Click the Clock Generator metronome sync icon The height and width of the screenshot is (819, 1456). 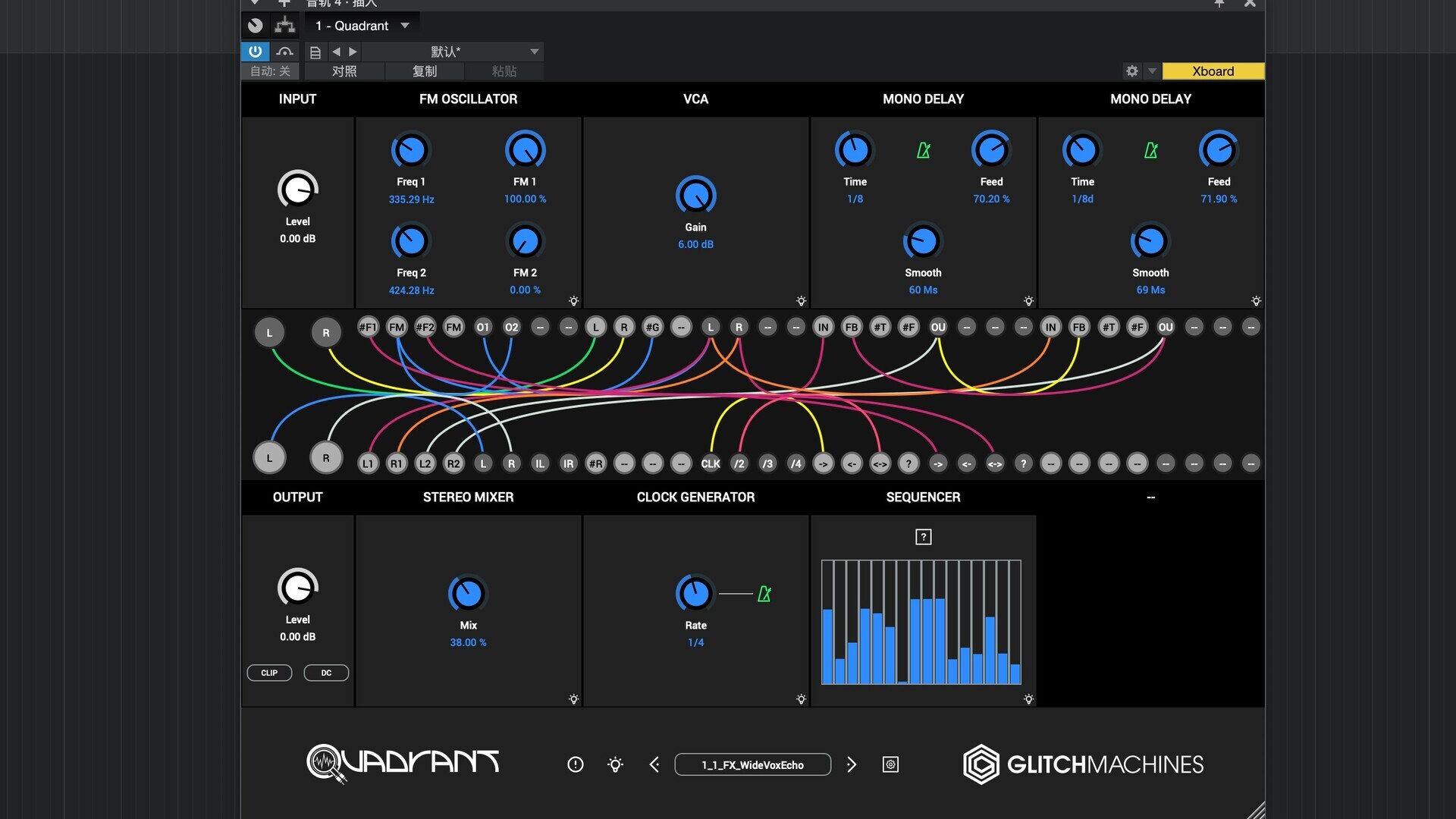(x=764, y=594)
